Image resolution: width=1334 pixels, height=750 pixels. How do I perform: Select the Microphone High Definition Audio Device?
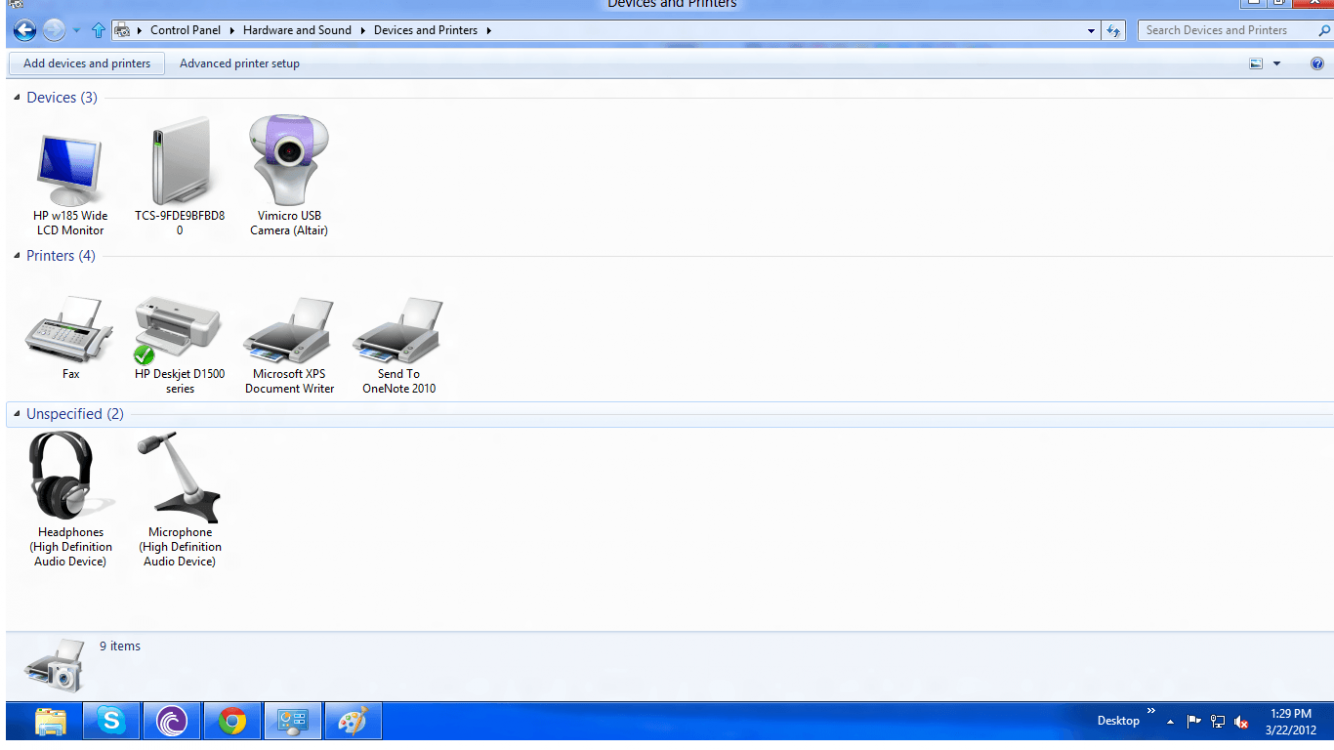point(180,500)
